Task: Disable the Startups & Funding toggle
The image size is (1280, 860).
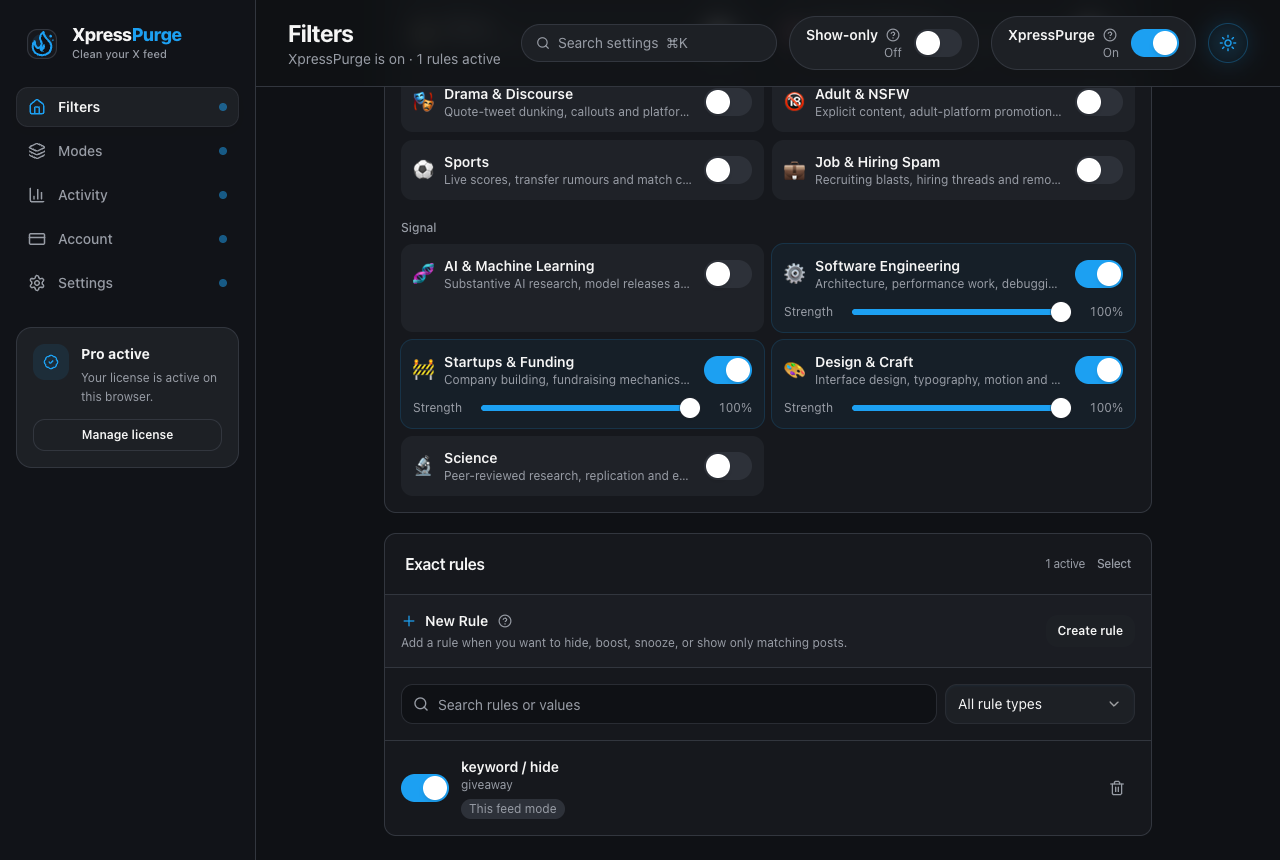Action: 728,370
